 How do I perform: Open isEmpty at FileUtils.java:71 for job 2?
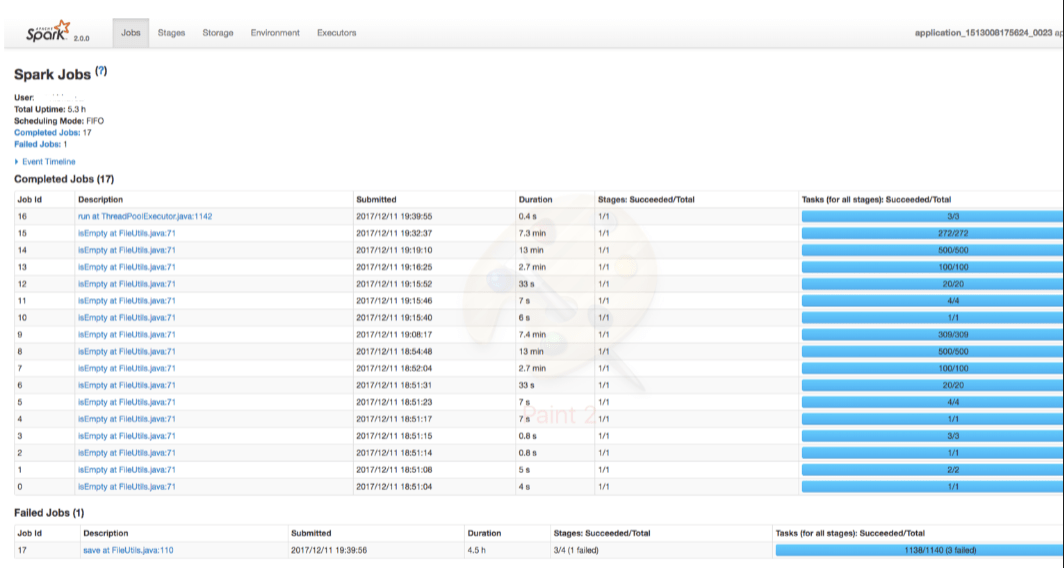tap(127, 453)
